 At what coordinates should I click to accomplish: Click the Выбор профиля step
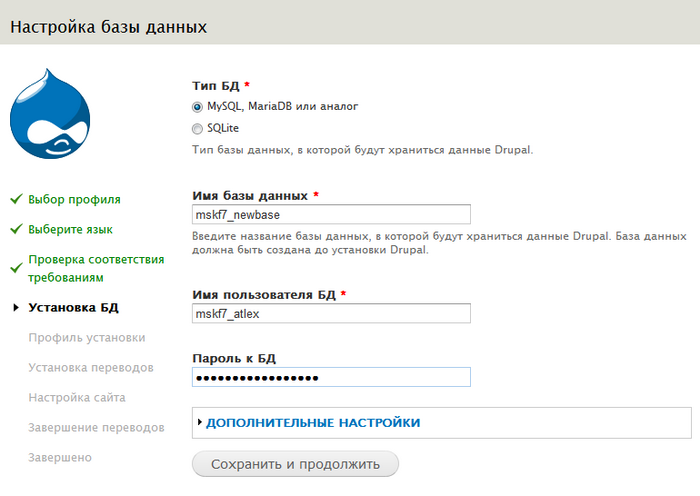(x=74, y=200)
